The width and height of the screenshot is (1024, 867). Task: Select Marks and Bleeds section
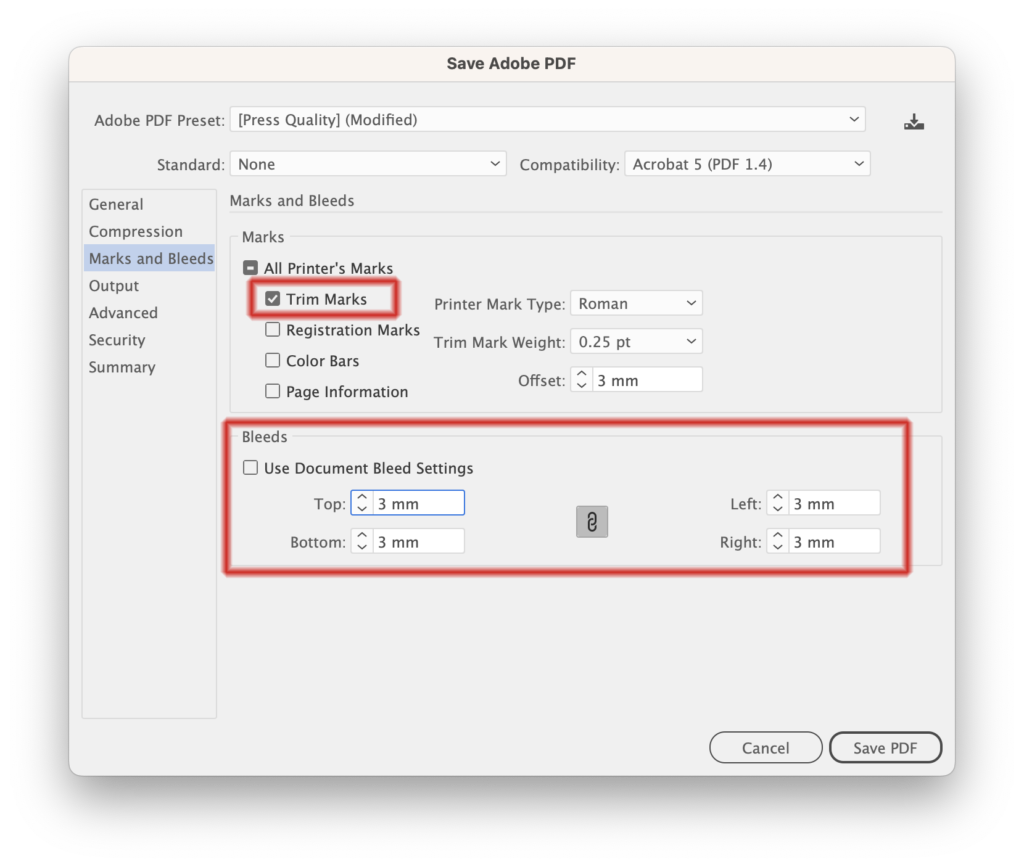click(x=149, y=259)
